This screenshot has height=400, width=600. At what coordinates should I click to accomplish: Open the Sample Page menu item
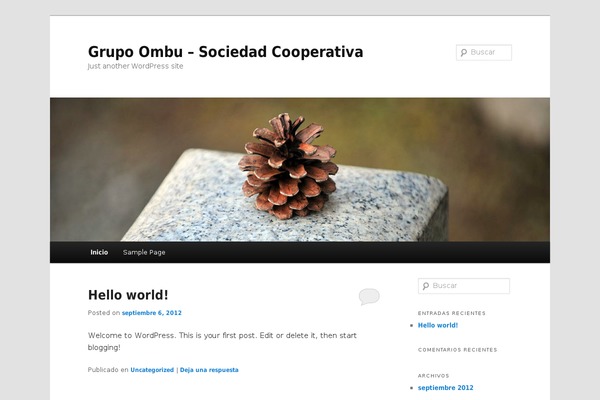tap(144, 252)
